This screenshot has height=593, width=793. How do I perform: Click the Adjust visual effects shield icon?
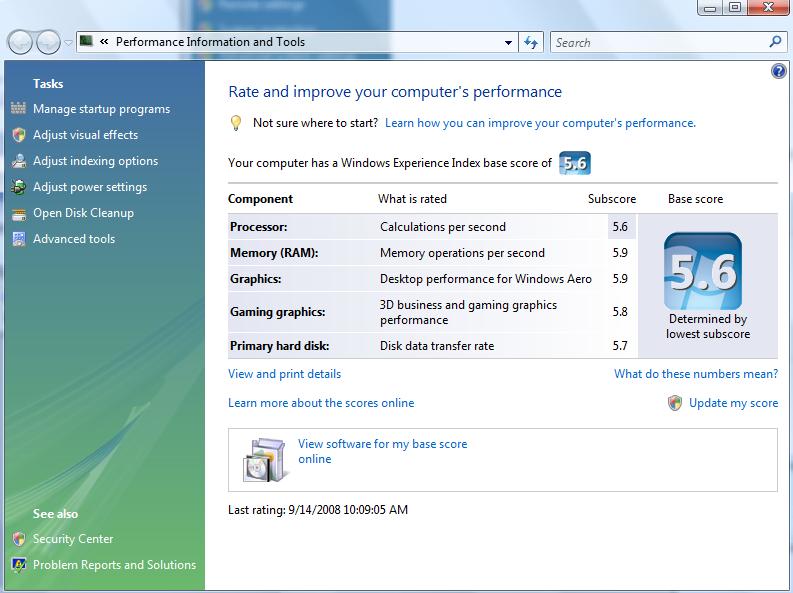pos(19,135)
